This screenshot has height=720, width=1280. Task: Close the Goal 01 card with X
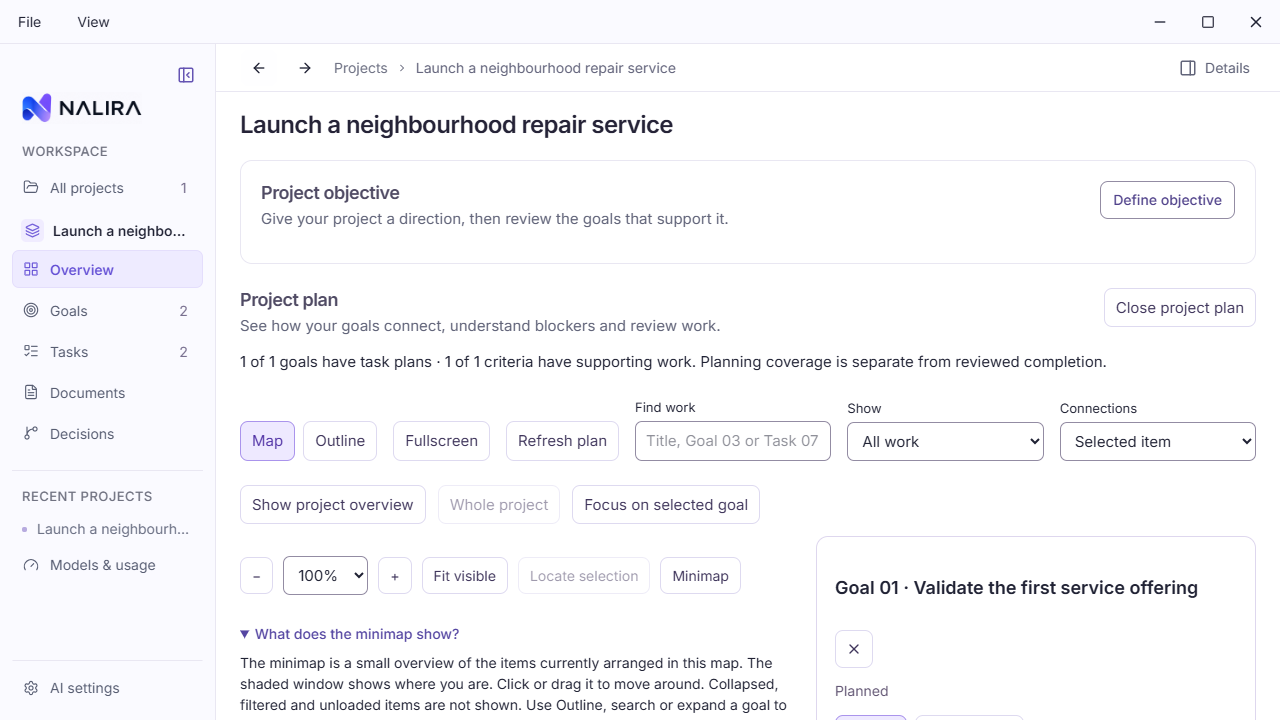tap(854, 649)
